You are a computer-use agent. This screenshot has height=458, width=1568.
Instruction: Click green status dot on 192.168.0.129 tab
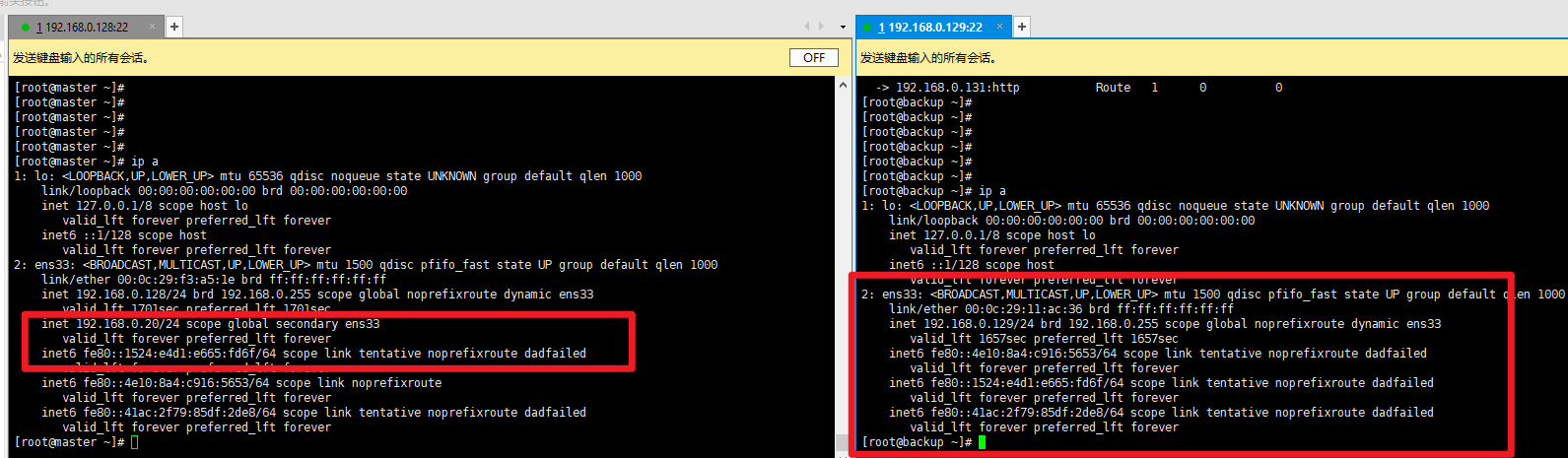point(868,28)
